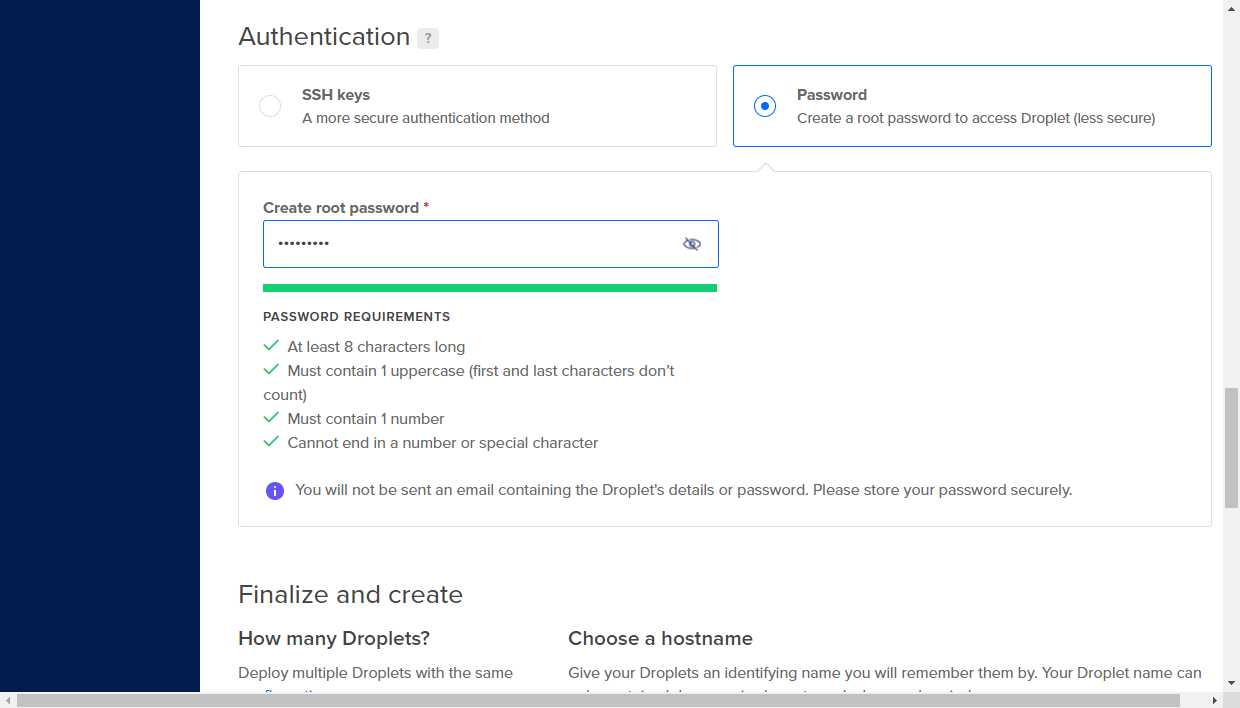Click the vertical scrollbar up arrow
Screen dimensions: 1240x708
pos(1233,7)
